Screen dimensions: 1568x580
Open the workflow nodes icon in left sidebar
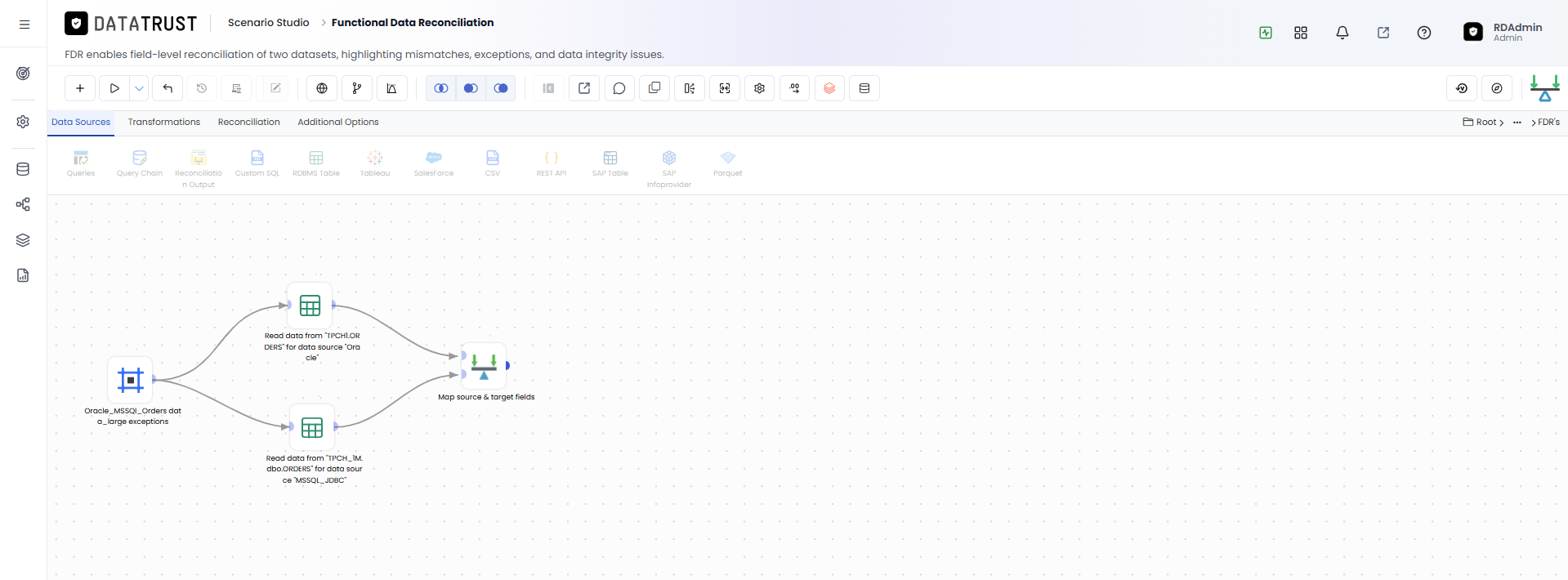pos(23,204)
